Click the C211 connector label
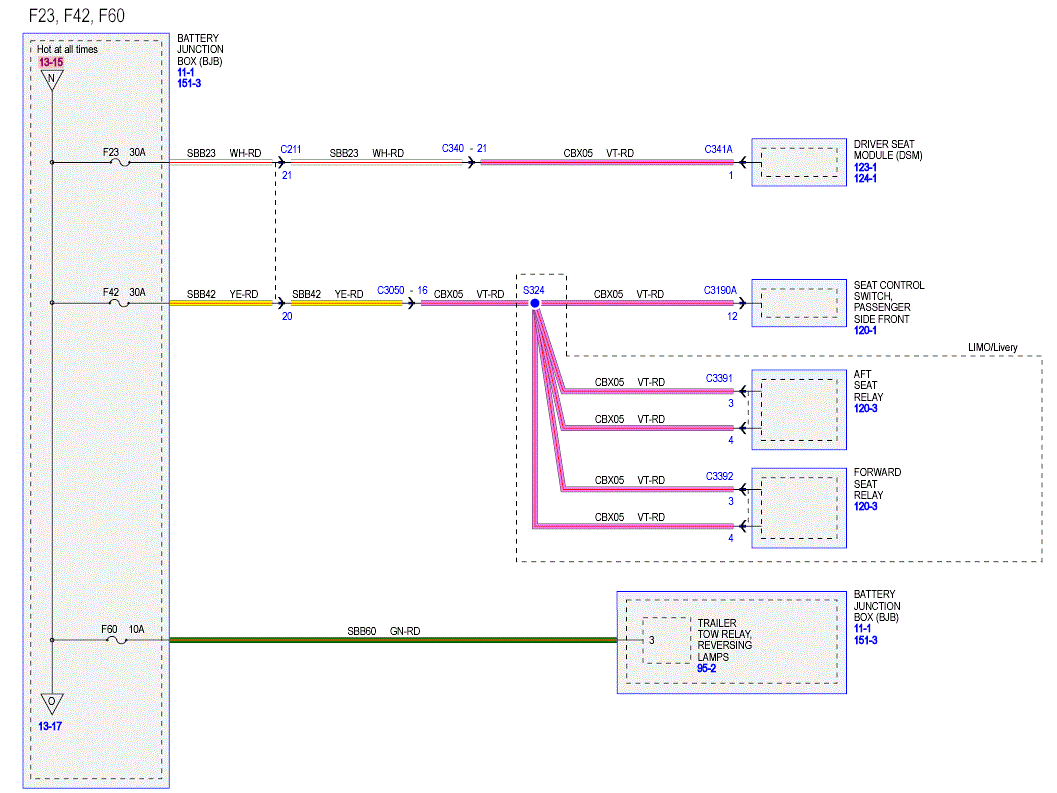 click(291, 149)
